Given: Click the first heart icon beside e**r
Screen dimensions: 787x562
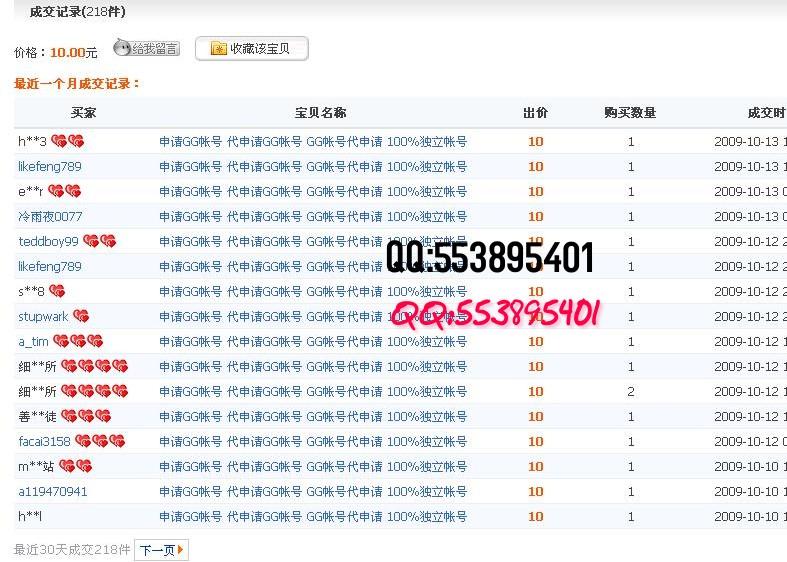Looking at the screenshot, I should 56,191.
